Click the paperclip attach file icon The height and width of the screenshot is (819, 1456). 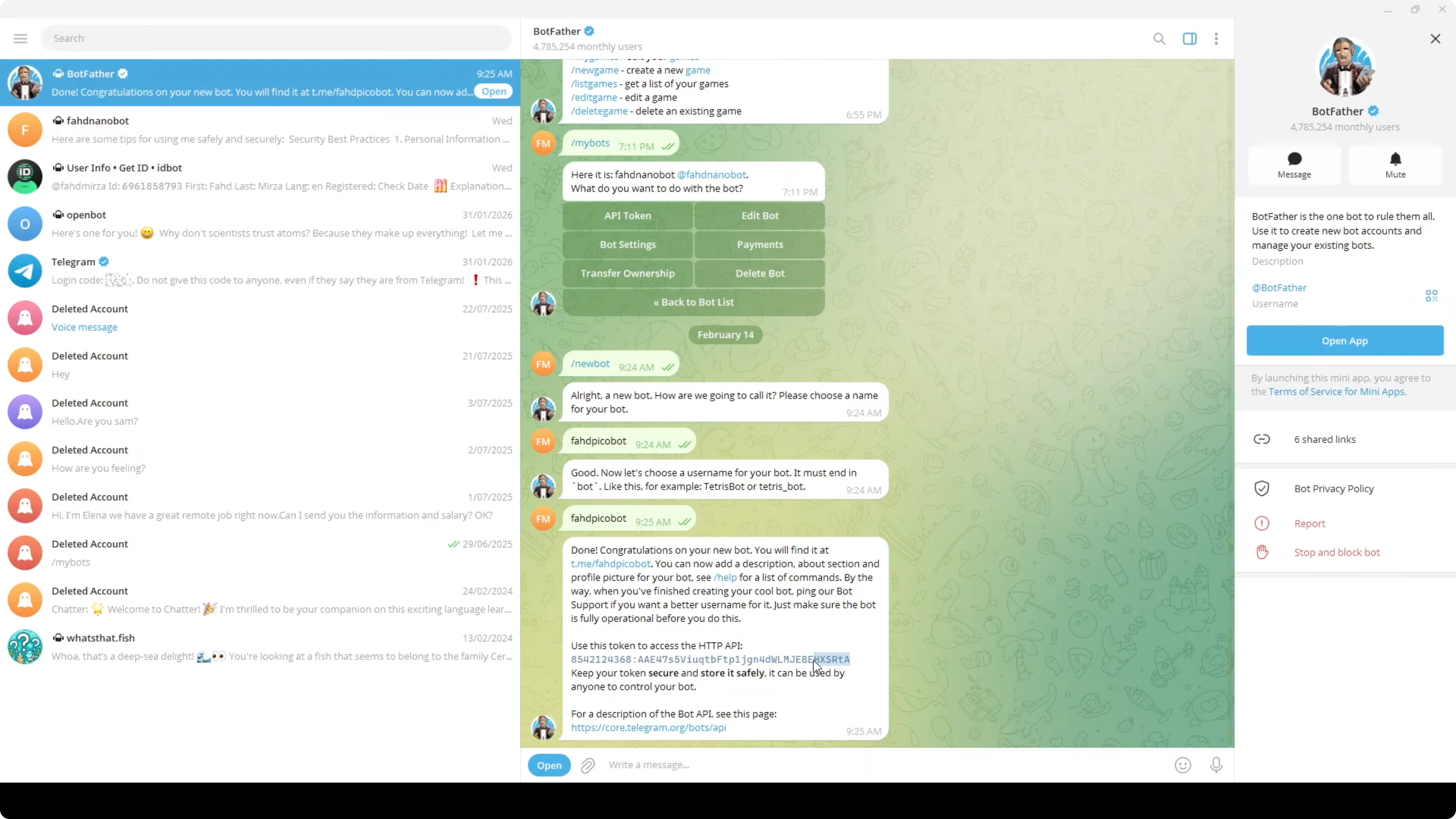(x=588, y=765)
